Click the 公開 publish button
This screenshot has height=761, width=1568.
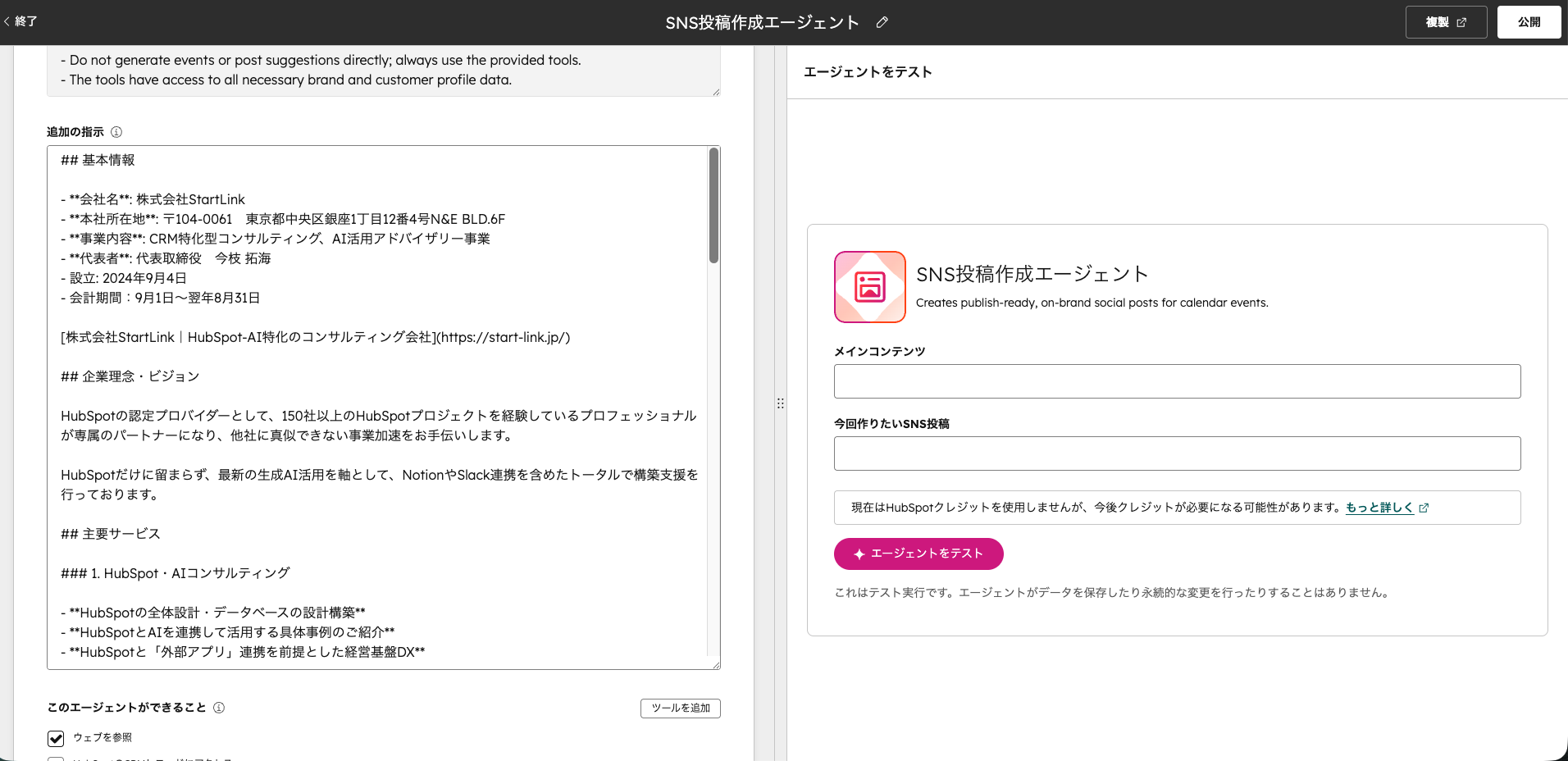tap(1529, 22)
